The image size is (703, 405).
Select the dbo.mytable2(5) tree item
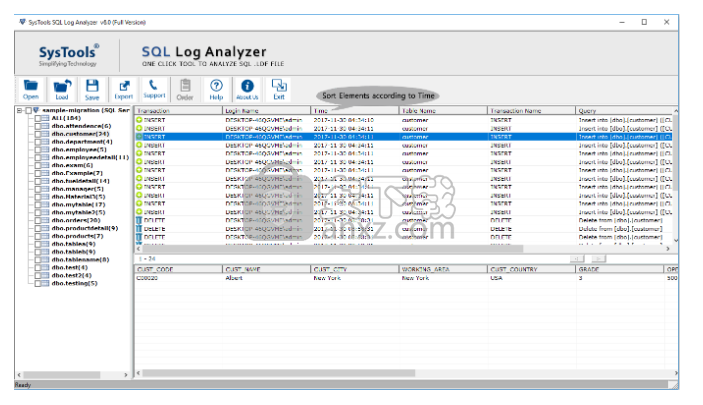[78, 212]
